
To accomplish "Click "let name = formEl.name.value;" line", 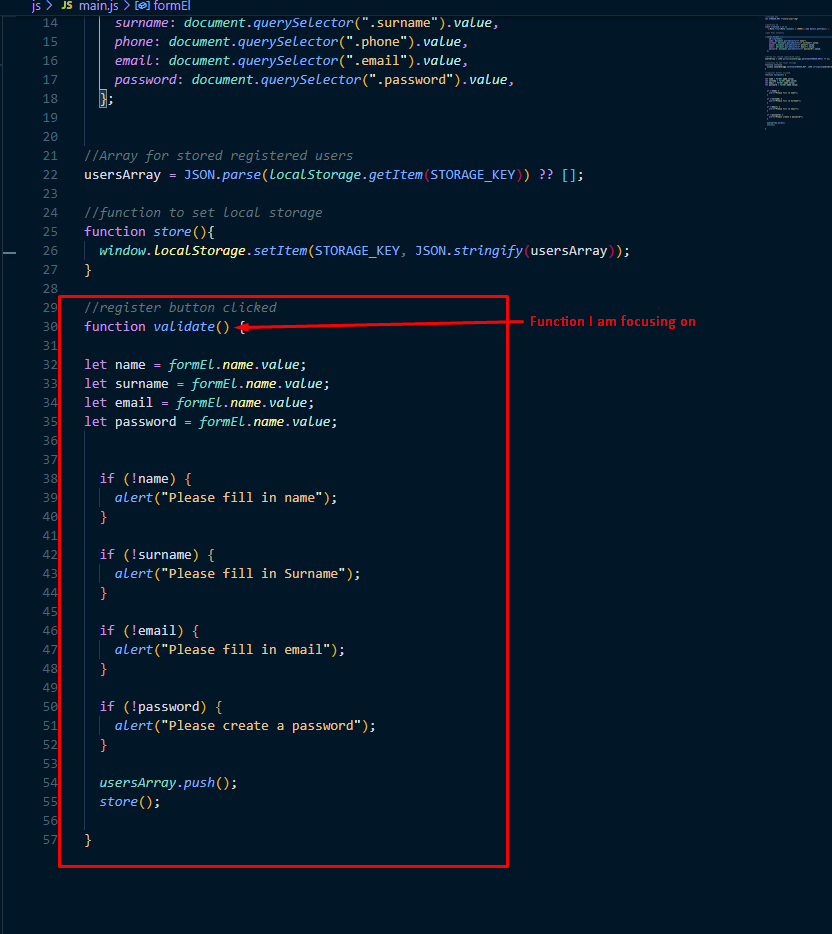I will (195, 365).
